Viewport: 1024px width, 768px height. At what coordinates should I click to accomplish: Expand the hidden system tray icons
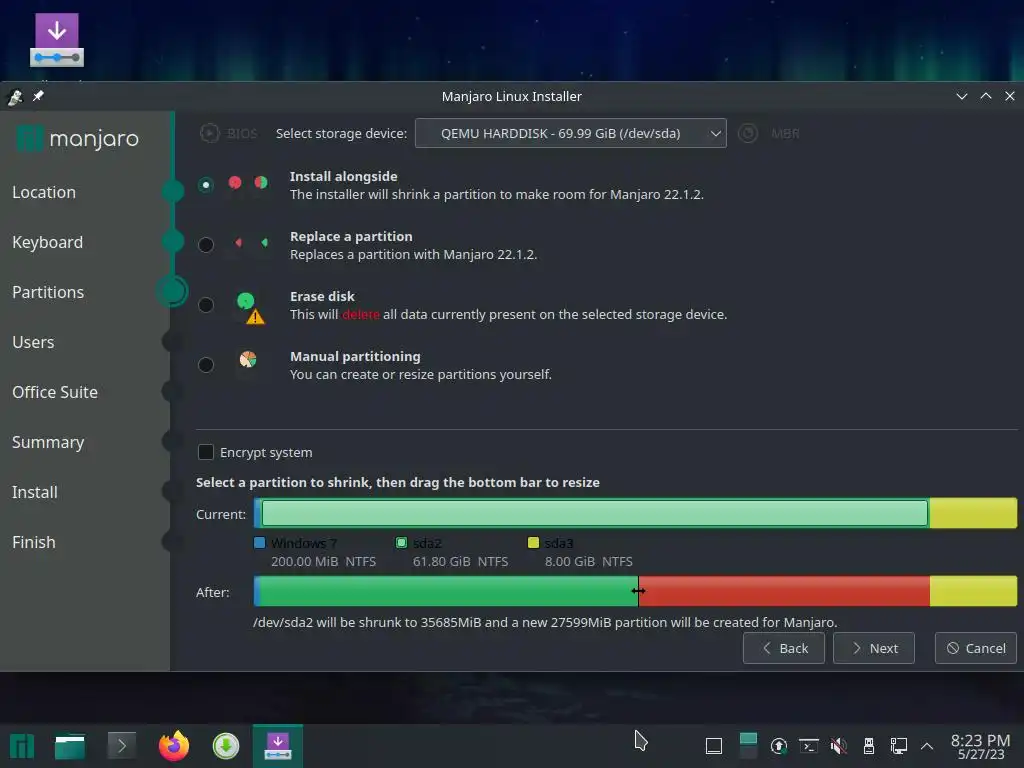point(927,746)
